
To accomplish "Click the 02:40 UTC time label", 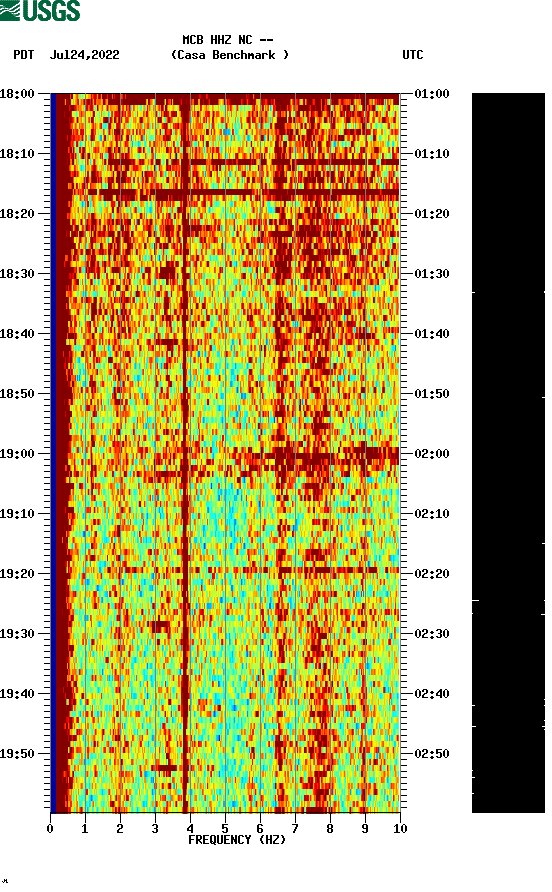I will click(432, 694).
